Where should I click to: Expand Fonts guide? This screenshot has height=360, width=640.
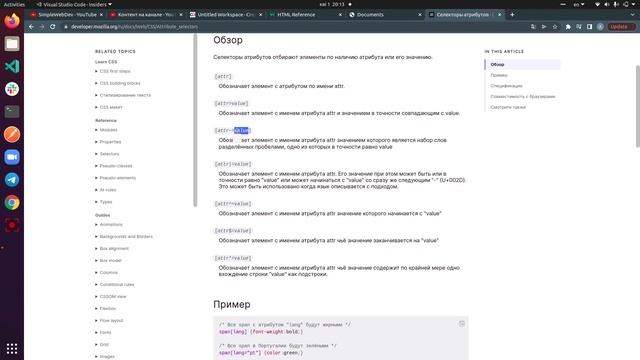click(103, 333)
